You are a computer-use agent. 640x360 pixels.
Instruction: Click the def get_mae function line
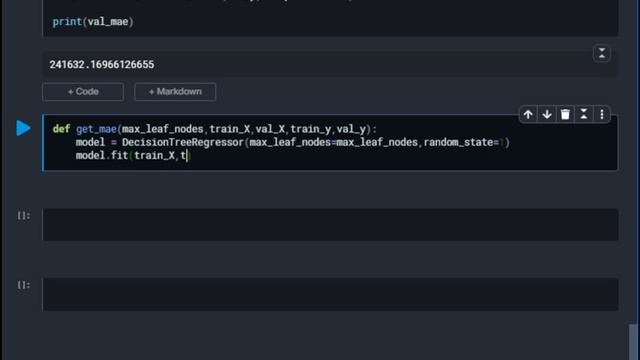pos(215,129)
